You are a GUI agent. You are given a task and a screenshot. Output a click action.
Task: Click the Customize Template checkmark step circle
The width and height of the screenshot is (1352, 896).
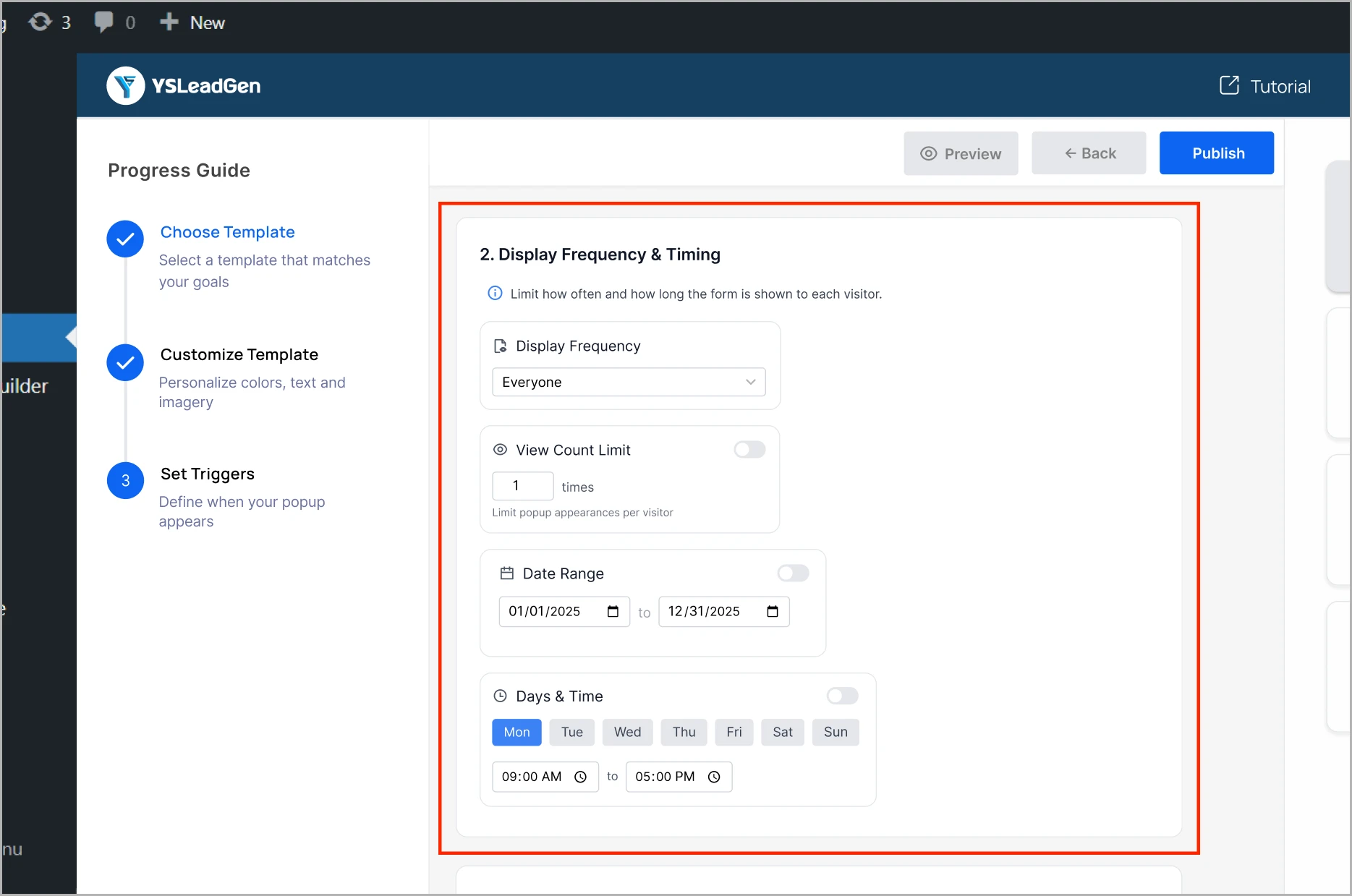[125, 362]
